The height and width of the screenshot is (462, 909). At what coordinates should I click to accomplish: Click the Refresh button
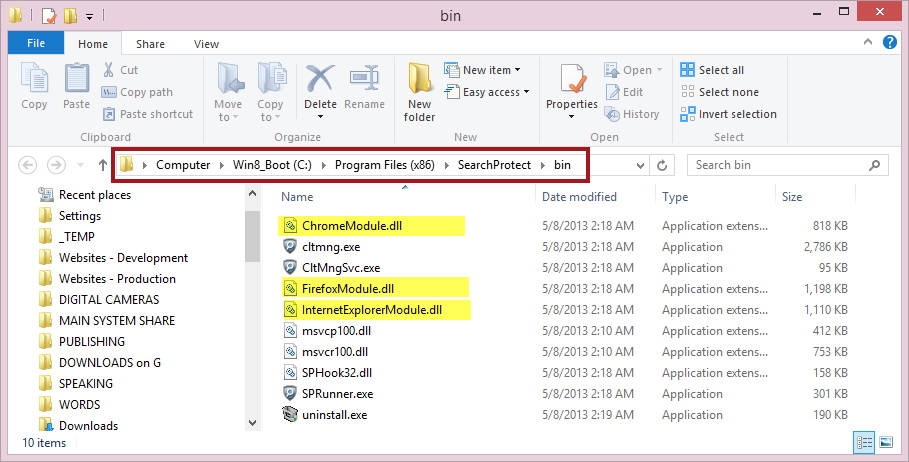[x=661, y=166]
